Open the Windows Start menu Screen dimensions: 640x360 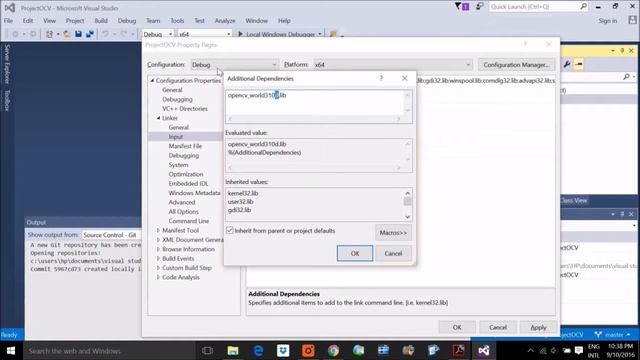pos(11,351)
